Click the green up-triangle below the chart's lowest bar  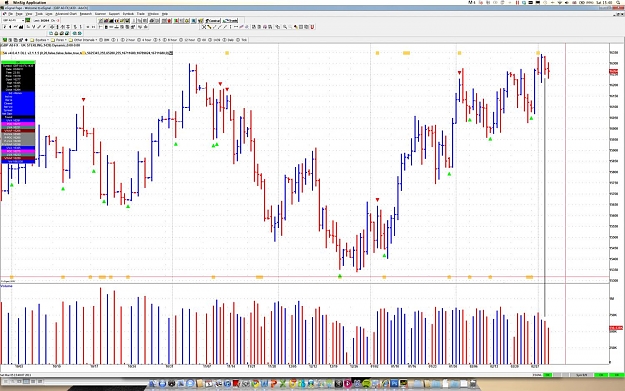340,276
